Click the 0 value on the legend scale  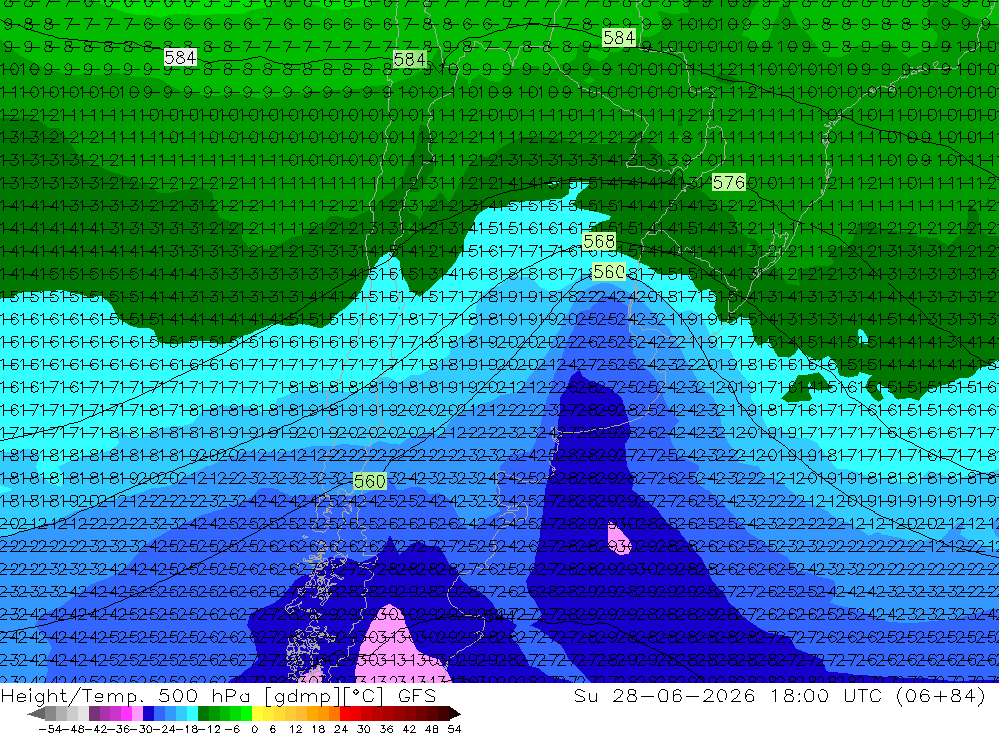[x=254, y=729]
